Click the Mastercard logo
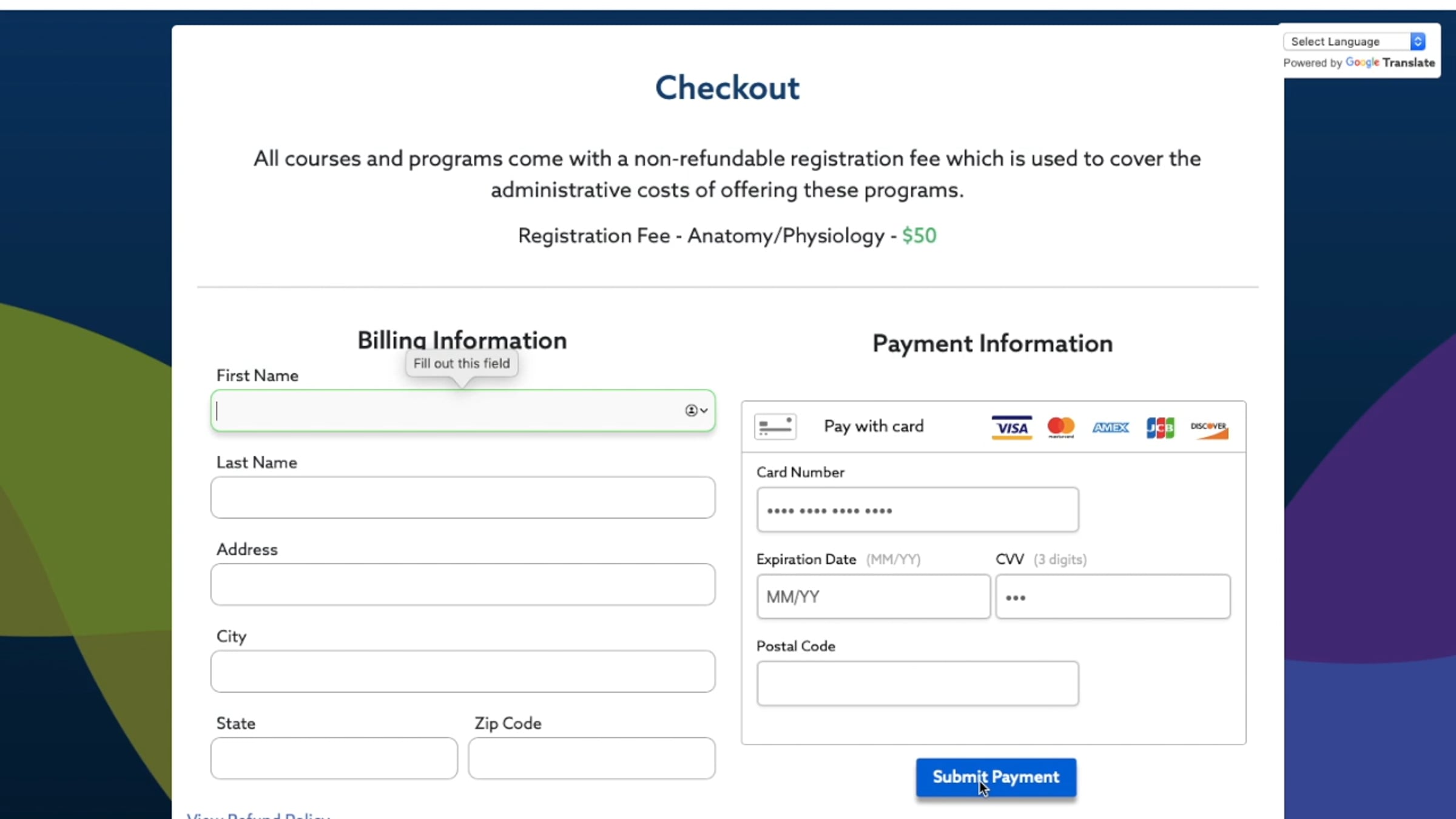 pyautogui.click(x=1060, y=427)
